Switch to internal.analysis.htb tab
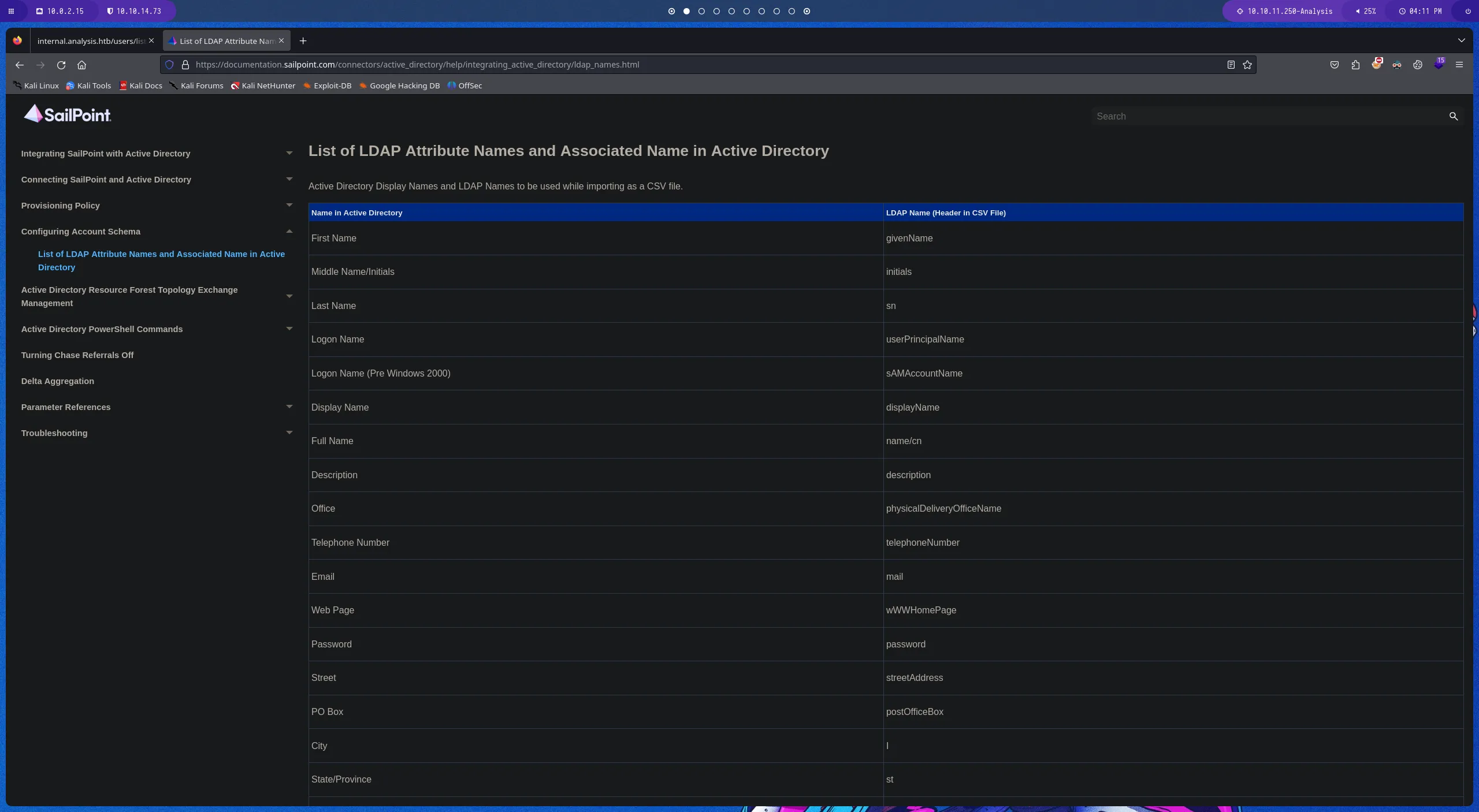The height and width of the screenshot is (812, 1479). (x=91, y=41)
